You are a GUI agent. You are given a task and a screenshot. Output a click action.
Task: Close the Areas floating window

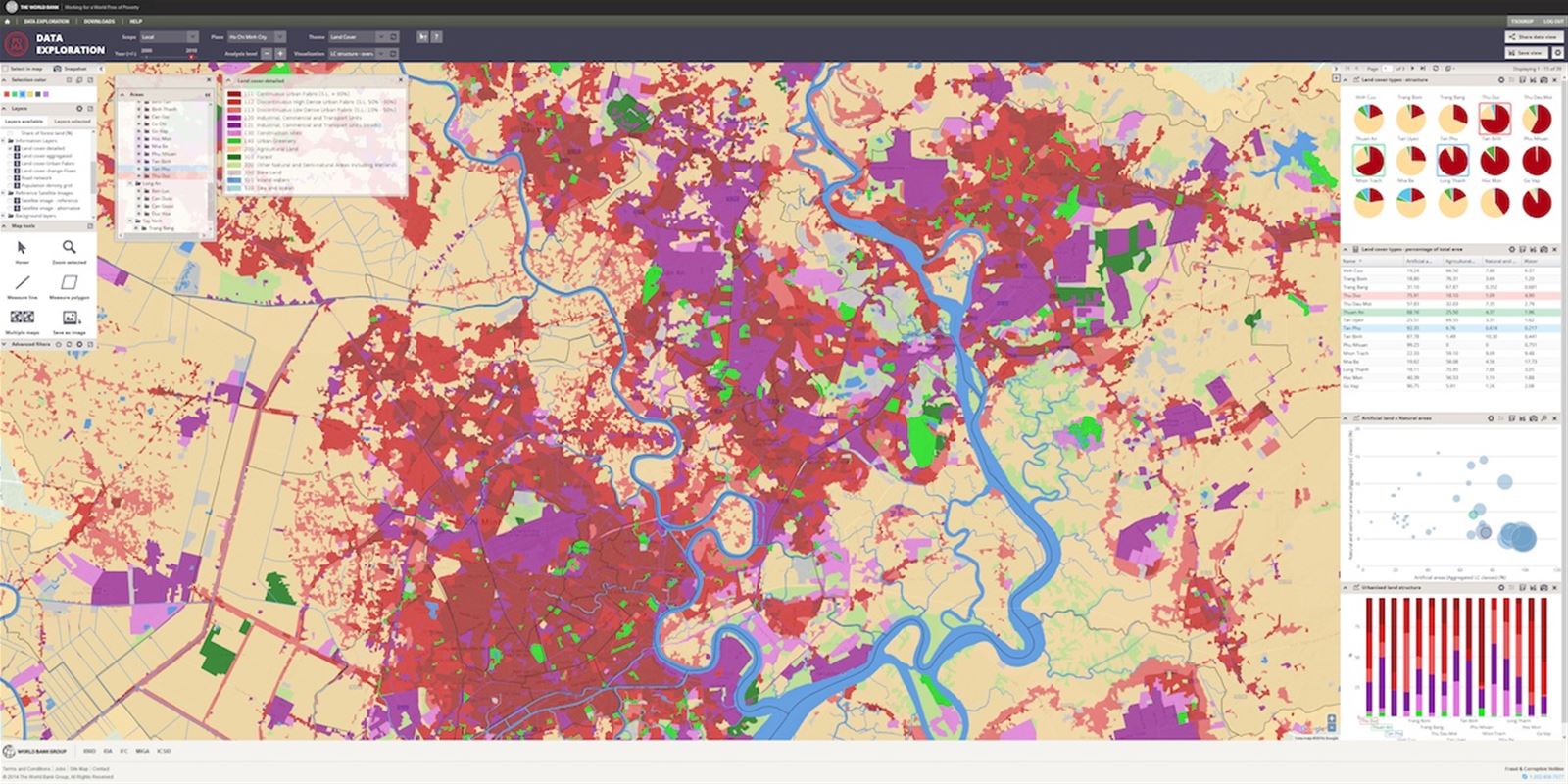click(209, 80)
